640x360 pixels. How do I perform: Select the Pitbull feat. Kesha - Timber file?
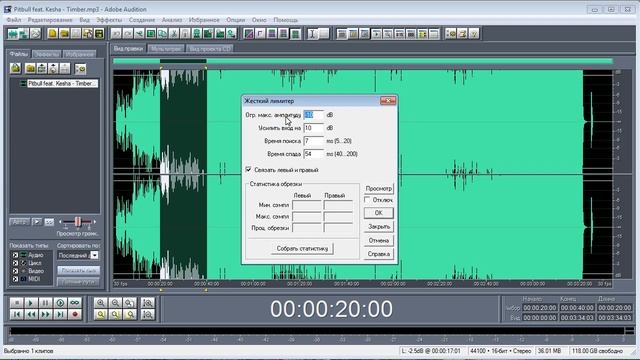click(x=62, y=83)
